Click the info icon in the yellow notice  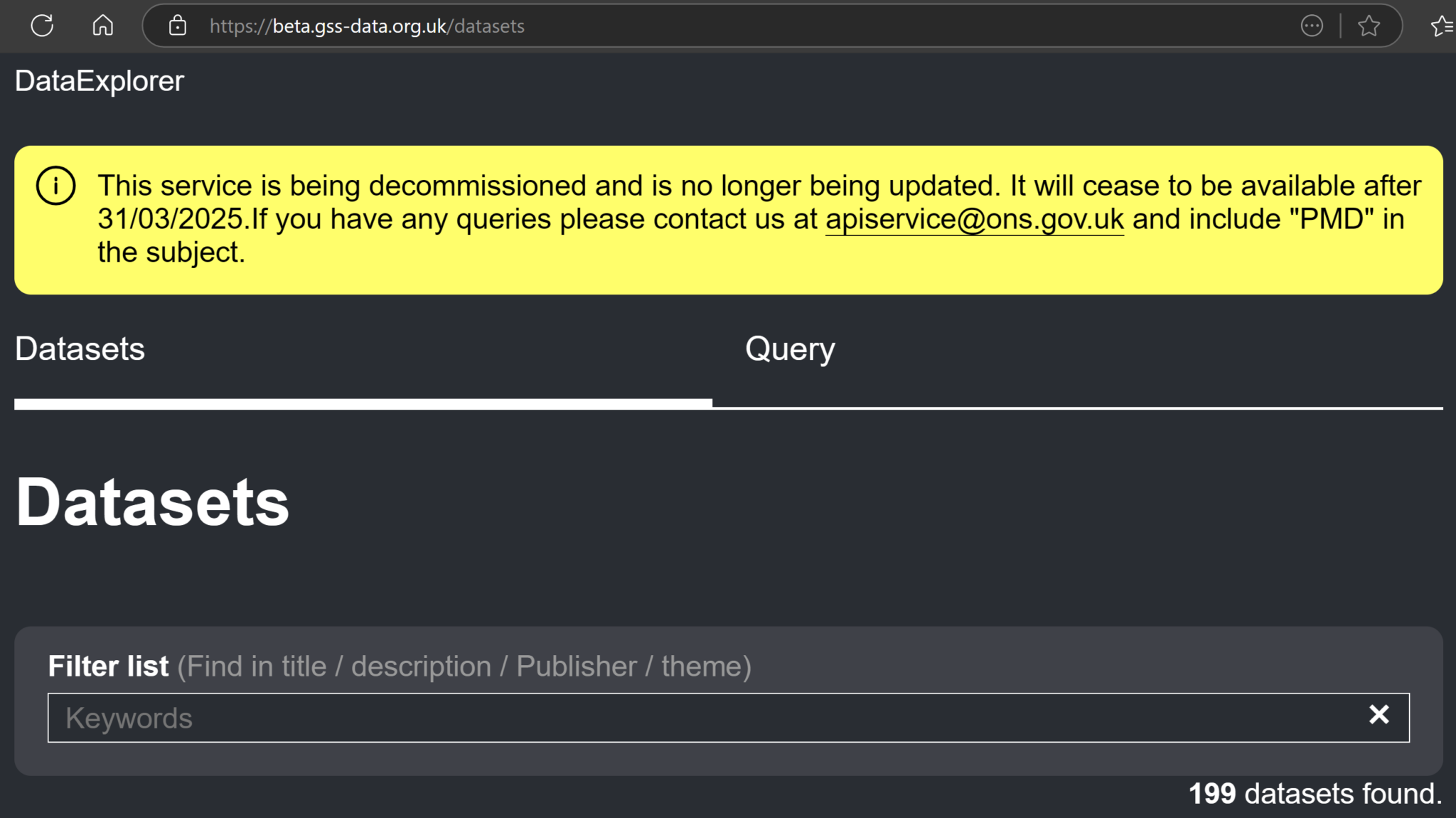pyautogui.click(x=55, y=186)
